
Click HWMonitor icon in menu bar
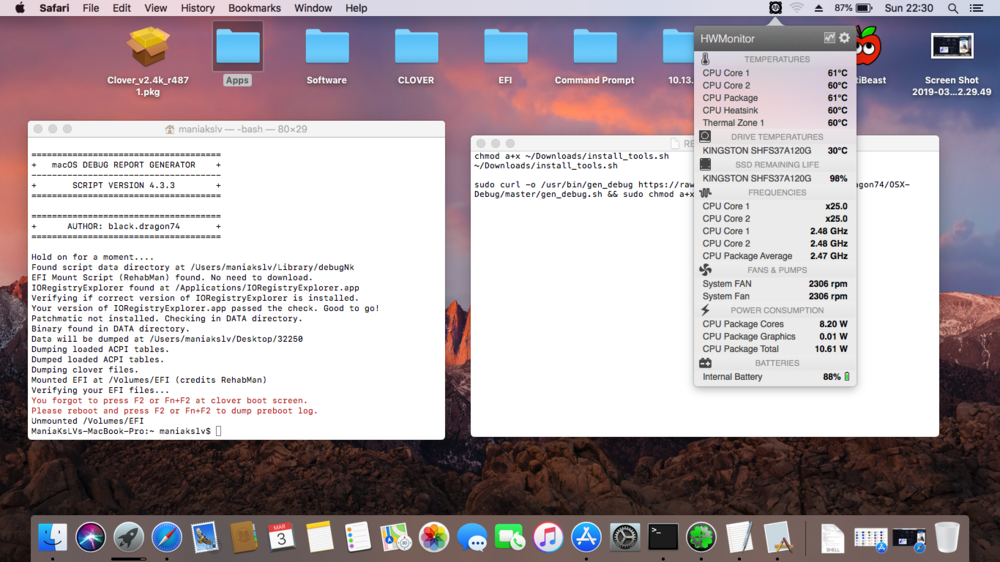tap(775, 8)
